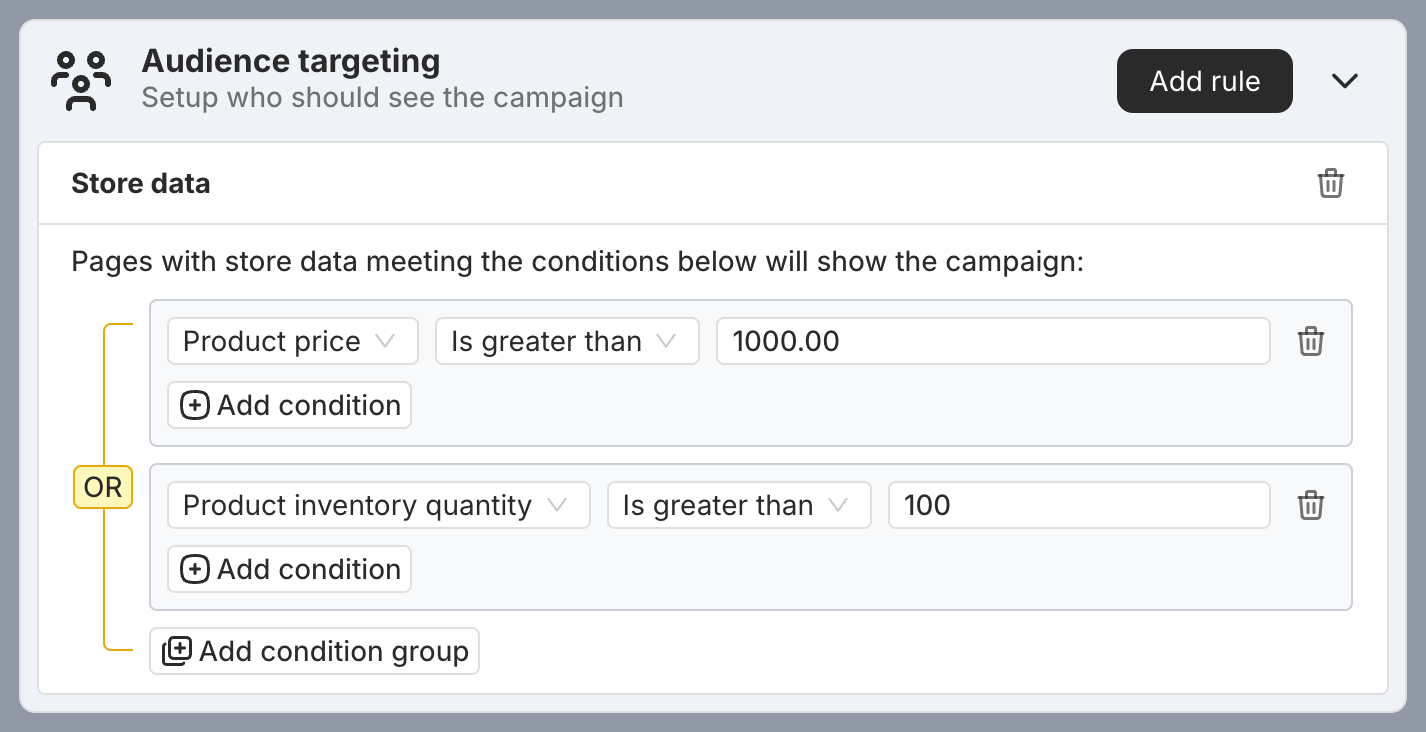
Task: Open the Product inventory quantity dropdown
Action: pos(379,506)
